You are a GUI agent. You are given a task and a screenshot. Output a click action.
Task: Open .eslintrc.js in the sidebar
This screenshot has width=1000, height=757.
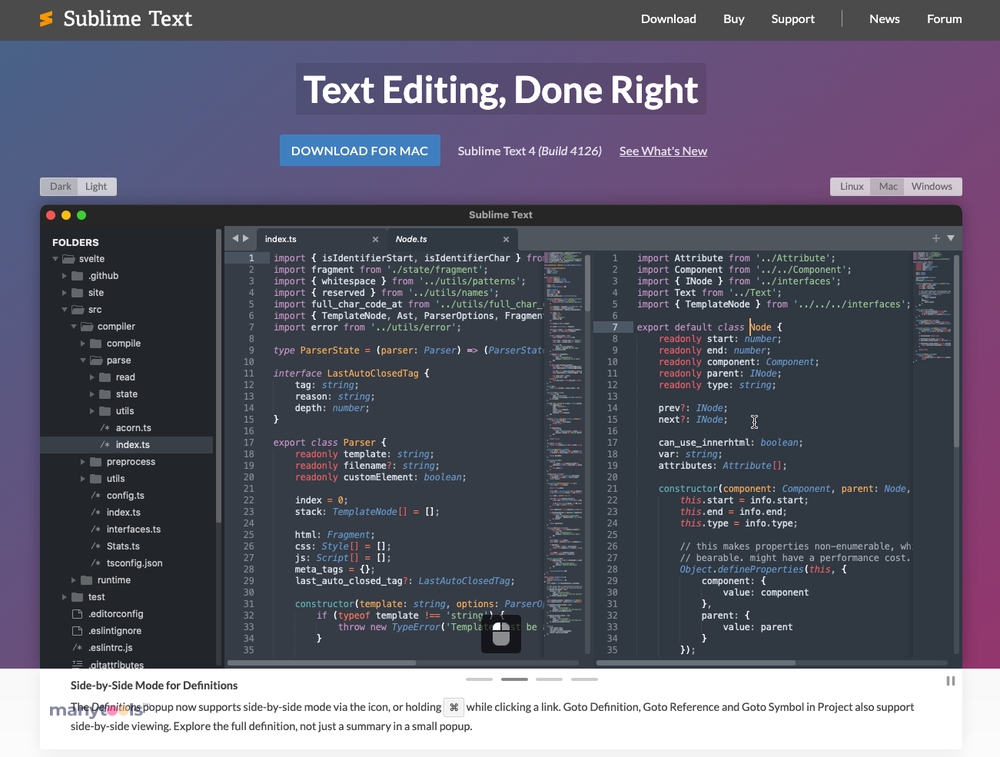click(x=110, y=648)
